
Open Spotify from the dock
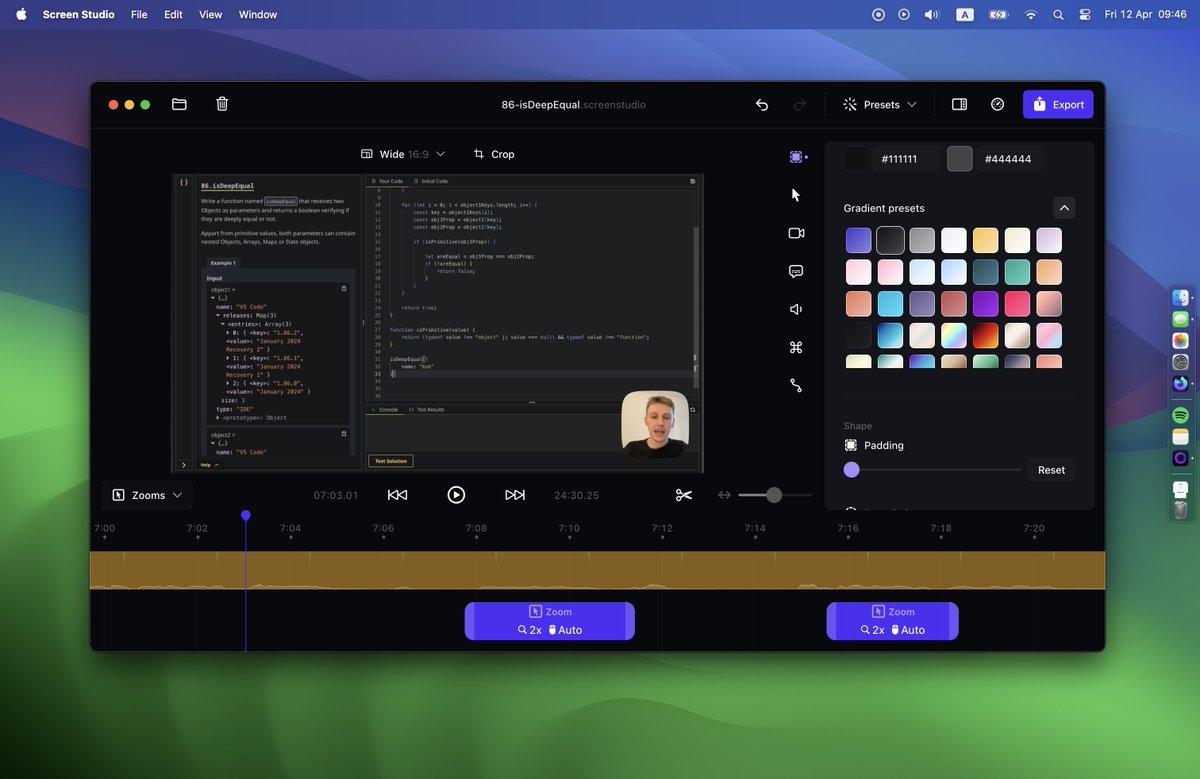point(1180,415)
